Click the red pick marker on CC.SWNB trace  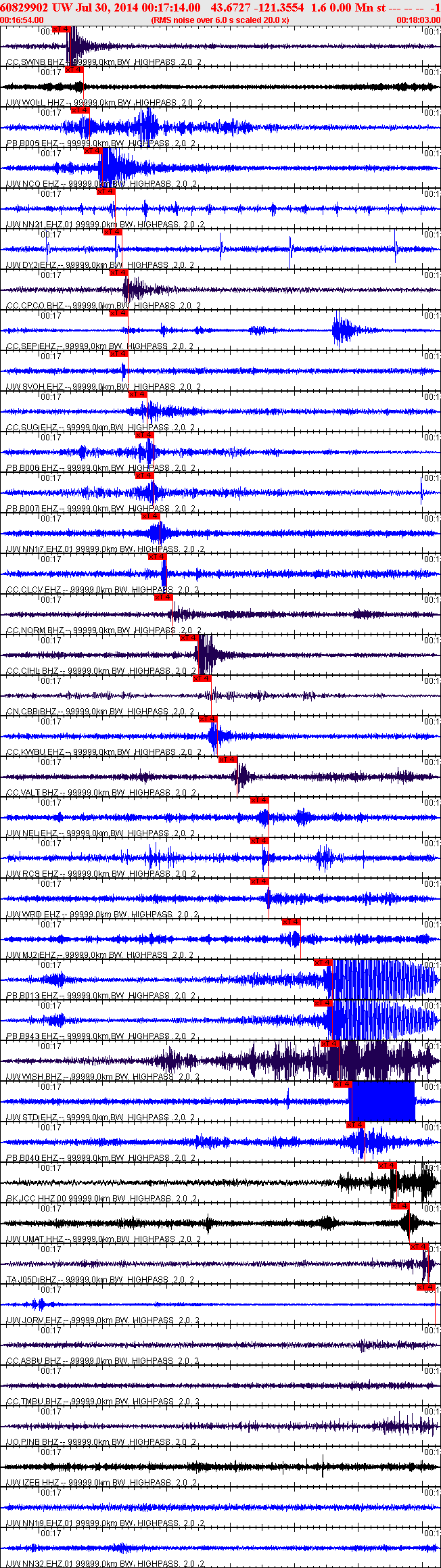61,29
